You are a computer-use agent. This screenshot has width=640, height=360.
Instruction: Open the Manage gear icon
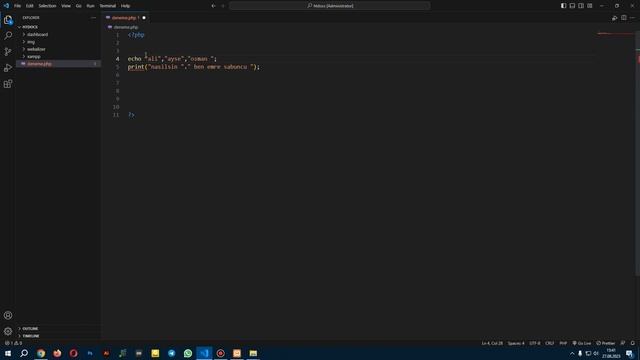point(8,331)
